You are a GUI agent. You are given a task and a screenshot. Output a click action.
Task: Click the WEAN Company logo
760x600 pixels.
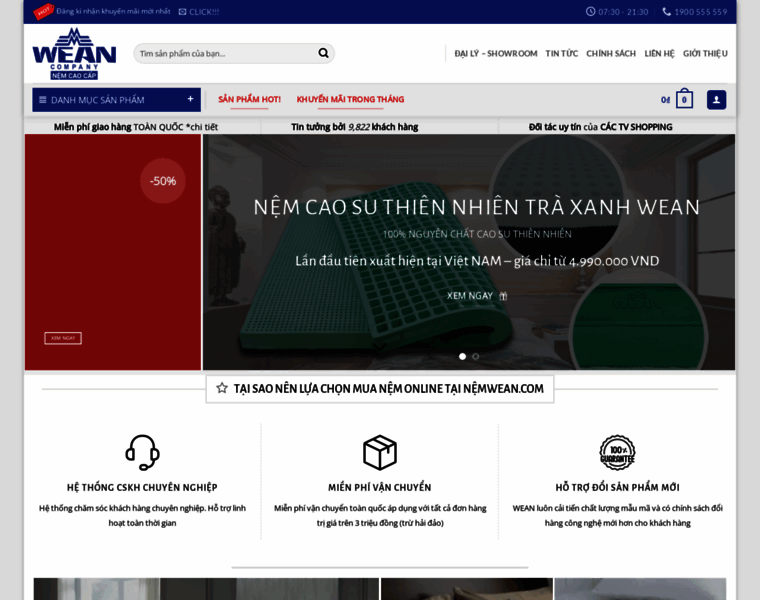click(74, 53)
